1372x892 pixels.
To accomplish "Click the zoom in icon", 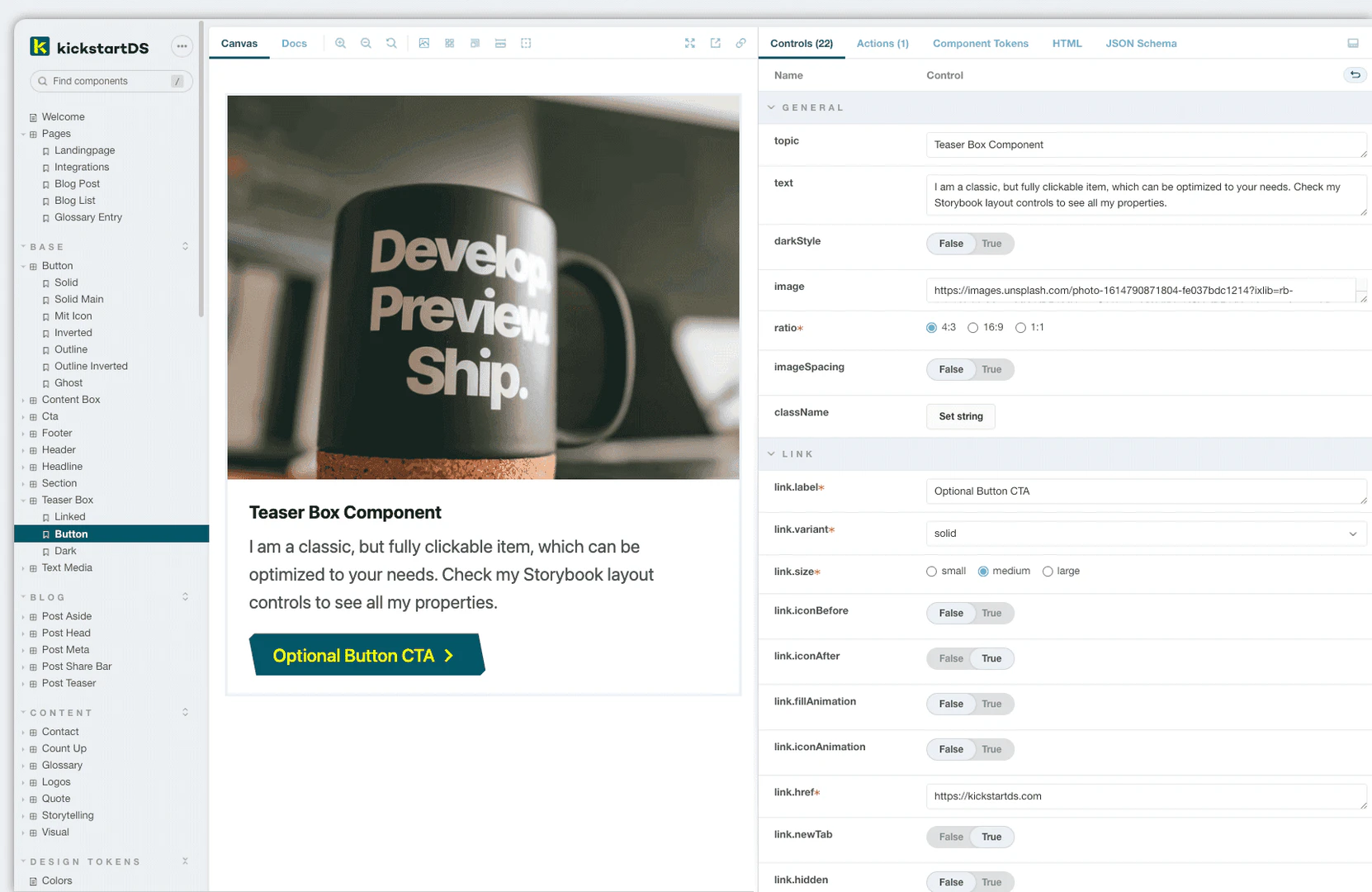I will (340, 43).
